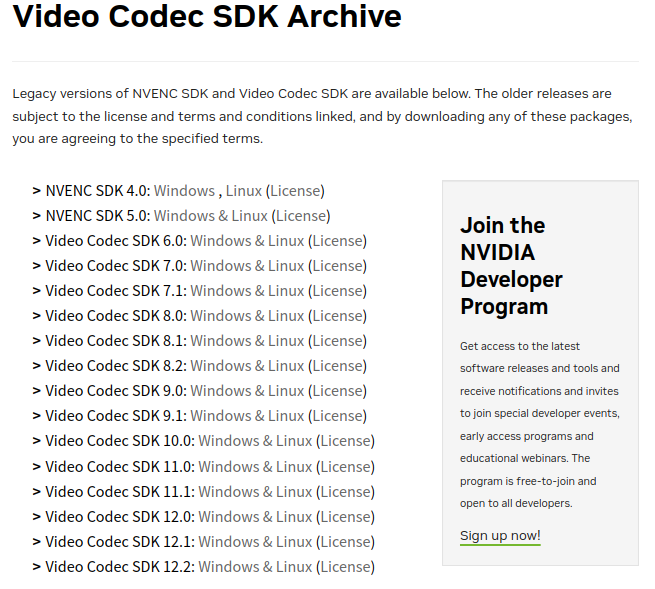Image resolution: width=655 pixels, height=589 pixels.
Task: Click the 'Get access to the latest' description text
Action: (540, 425)
